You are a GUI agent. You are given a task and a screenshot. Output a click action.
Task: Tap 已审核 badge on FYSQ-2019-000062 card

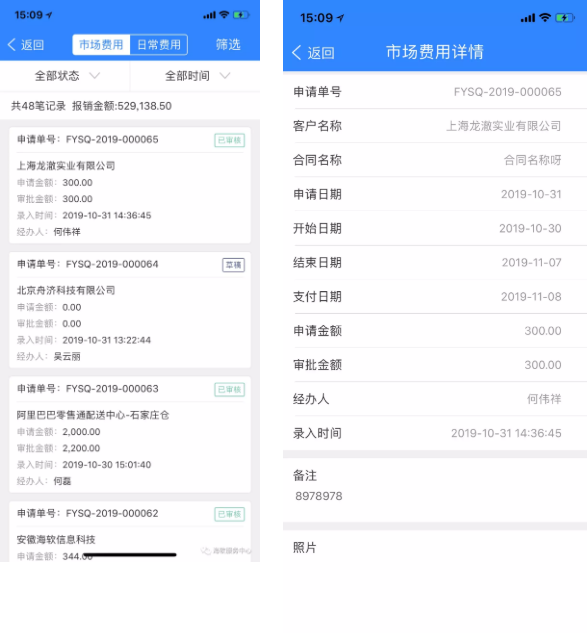pos(229,514)
